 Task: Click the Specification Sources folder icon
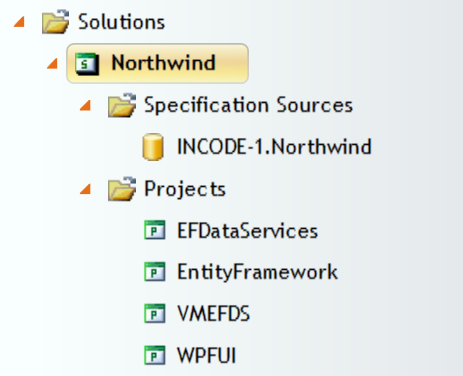122,105
